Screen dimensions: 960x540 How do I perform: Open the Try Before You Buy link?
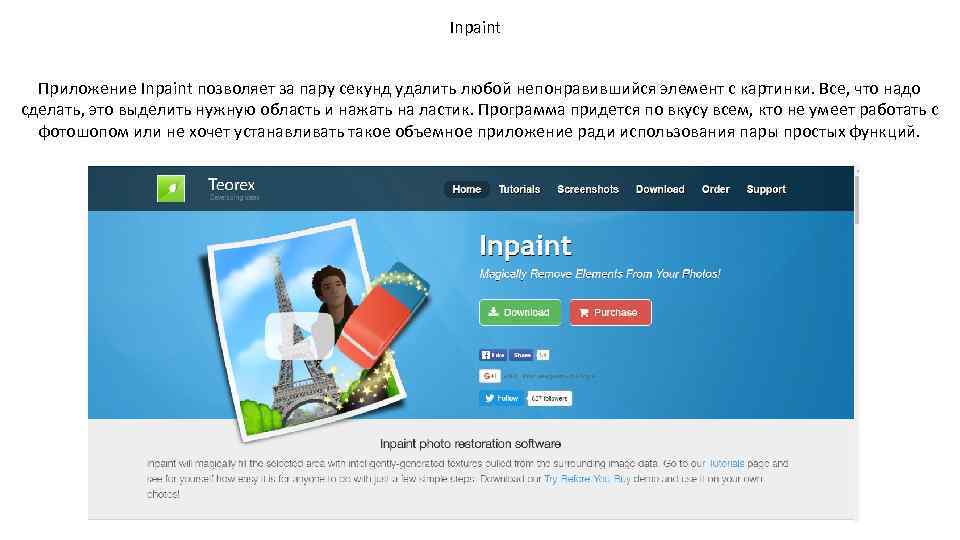pyautogui.click(x=587, y=479)
